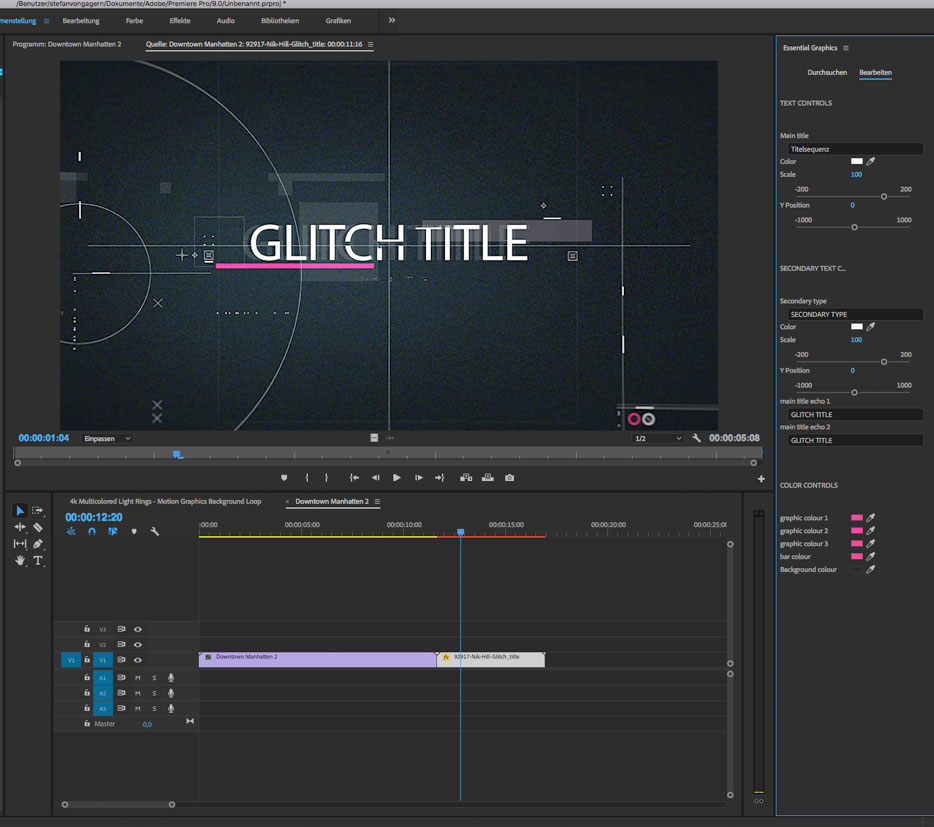Viewport: 934px width, 827px height.
Task: Select the Hand tool
Action: 20,561
